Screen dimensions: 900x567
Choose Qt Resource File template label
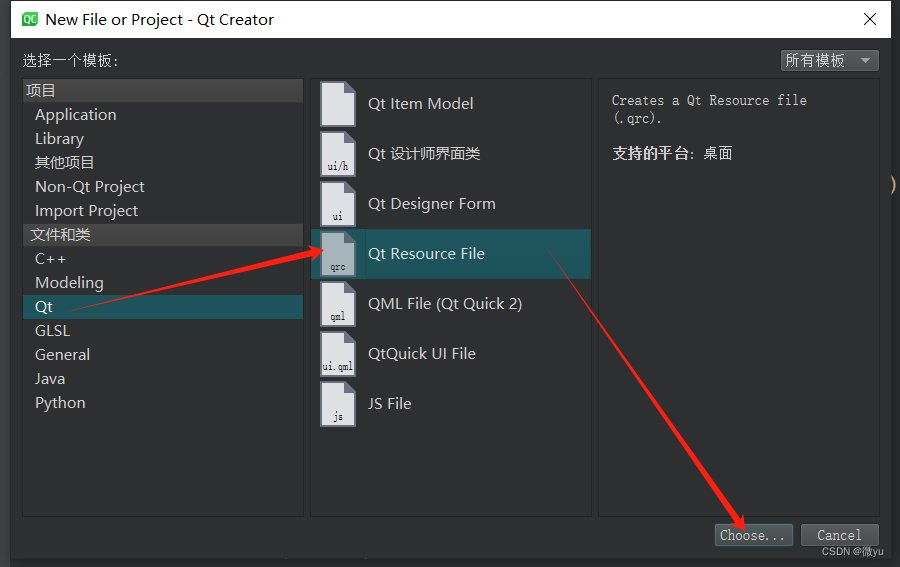click(x=426, y=254)
